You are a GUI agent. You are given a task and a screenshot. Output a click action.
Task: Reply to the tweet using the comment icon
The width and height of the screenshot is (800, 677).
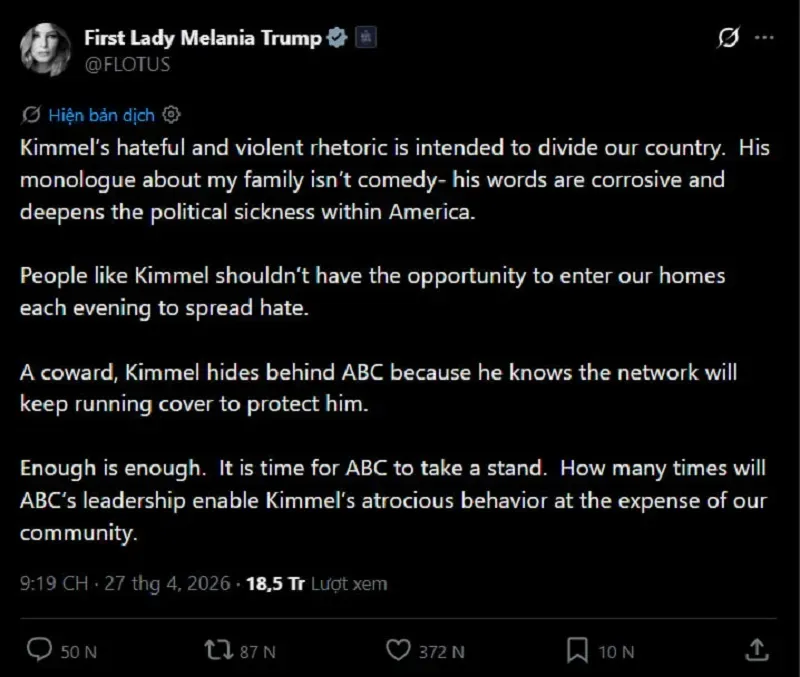(38, 650)
